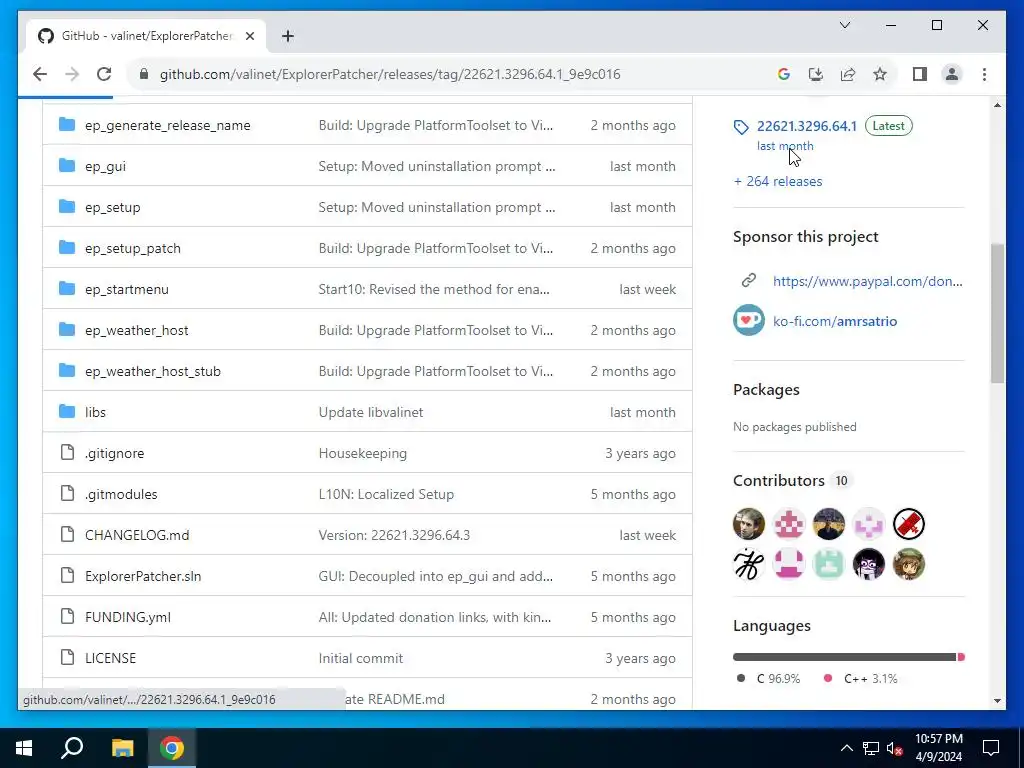Open the 'Housekeeping' commit message
This screenshot has height=768, width=1024.
click(362, 453)
